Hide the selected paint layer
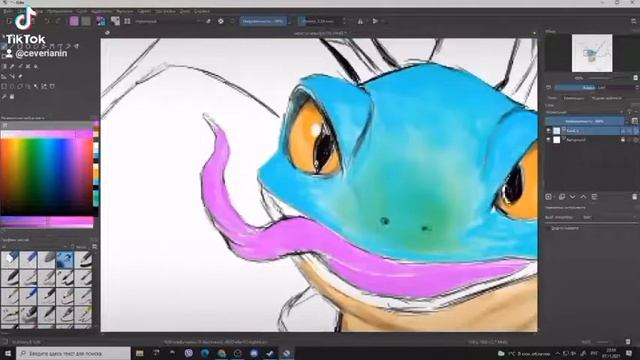640x360 pixels. [549, 131]
